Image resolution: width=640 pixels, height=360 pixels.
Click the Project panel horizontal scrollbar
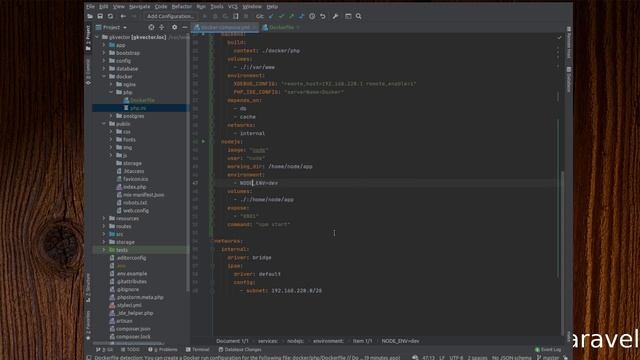129,343
